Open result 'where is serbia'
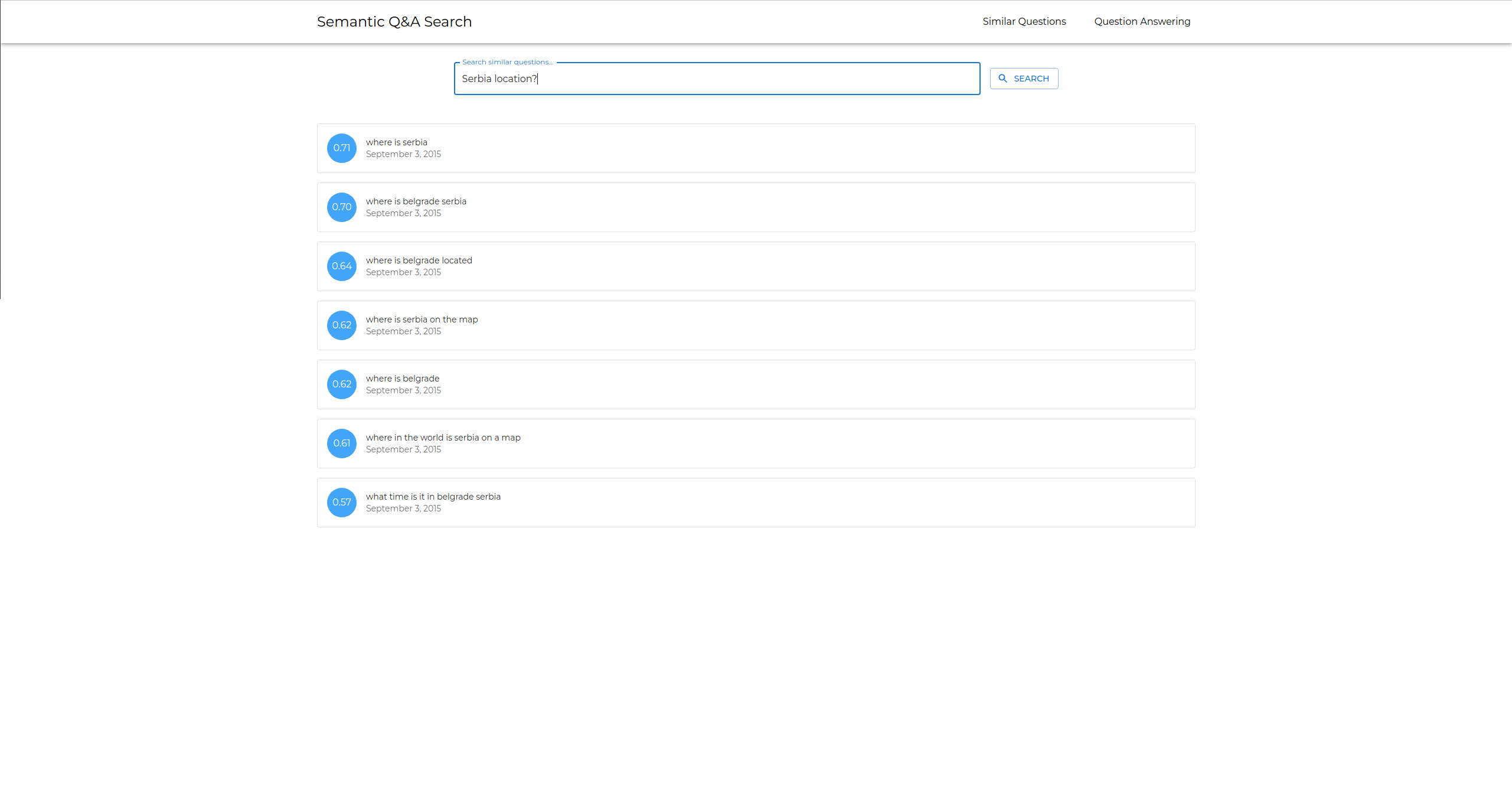The height and width of the screenshot is (789, 1512). pos(396,142)
